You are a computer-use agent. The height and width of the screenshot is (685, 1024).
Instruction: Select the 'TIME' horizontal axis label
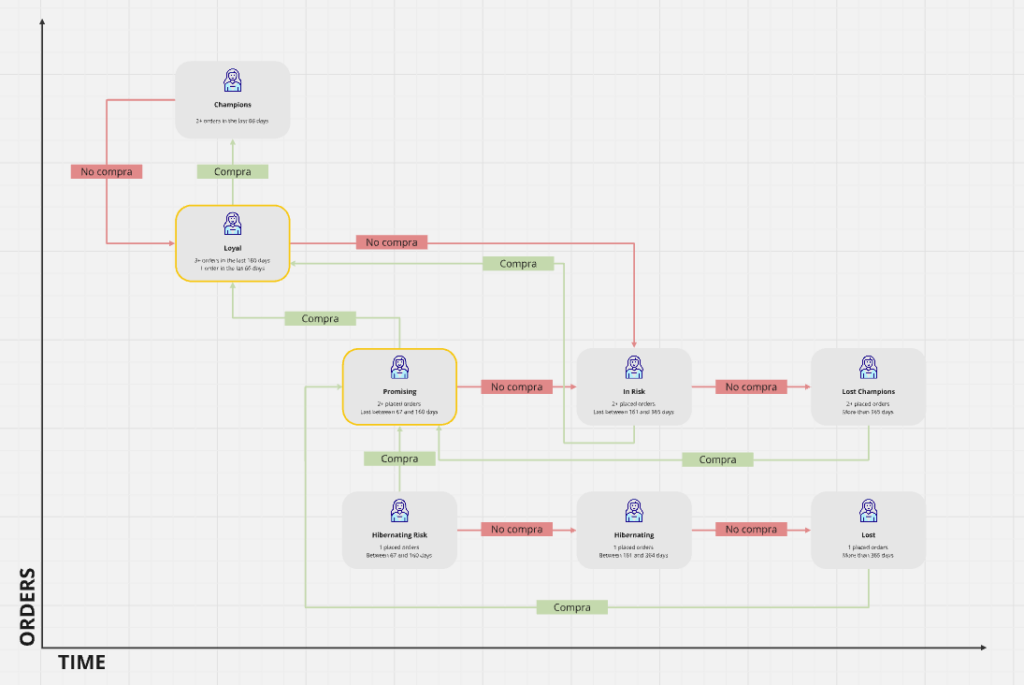(x=82, y=662)
